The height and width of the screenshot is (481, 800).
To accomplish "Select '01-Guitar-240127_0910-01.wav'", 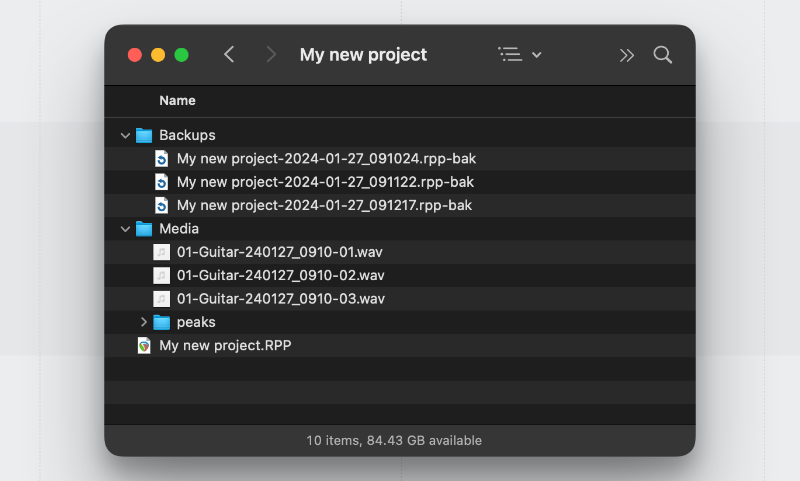I will click(280, 252).
